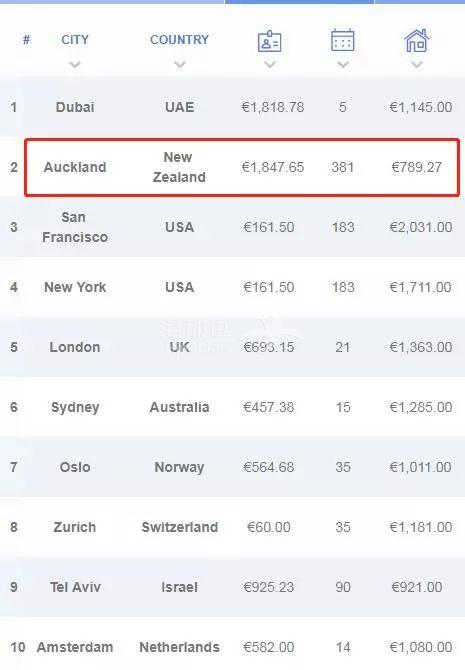Sort by the # rank column header
465x670 pixels.
point(26,40)
